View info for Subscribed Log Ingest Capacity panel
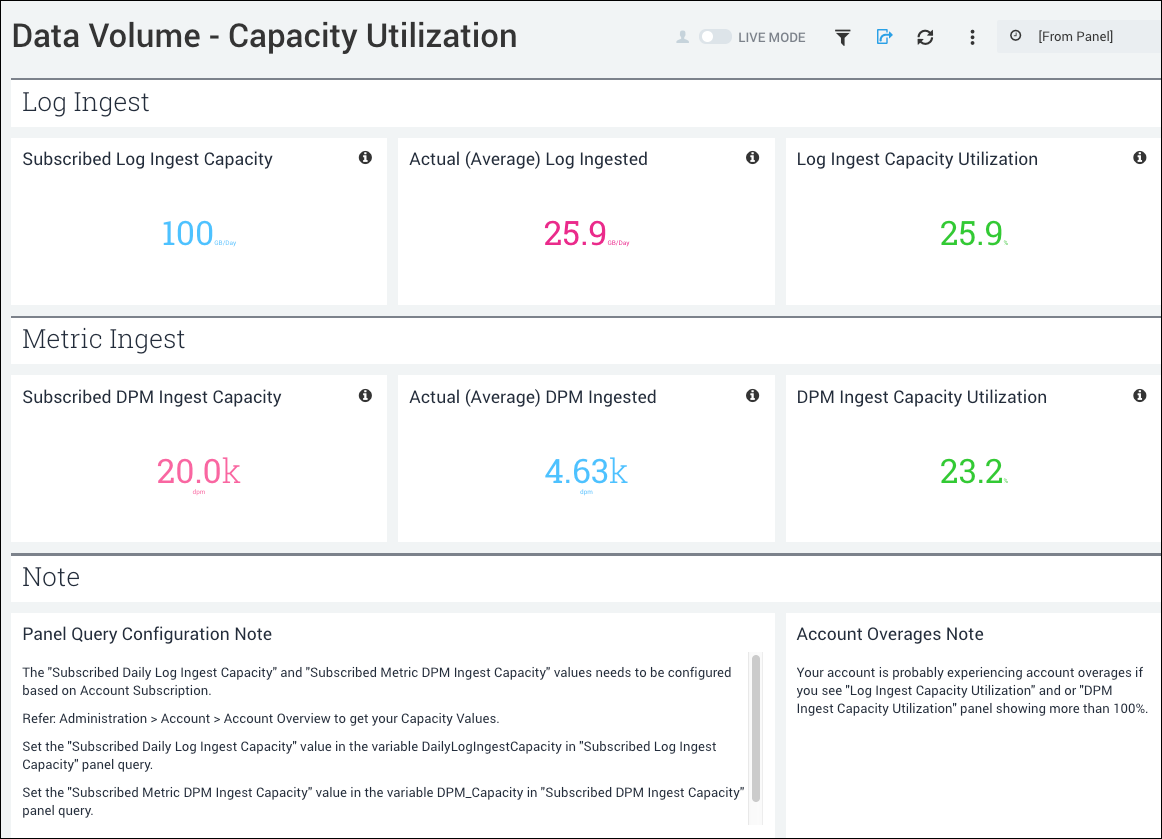The image size is (1162, 839). [365, 158]
